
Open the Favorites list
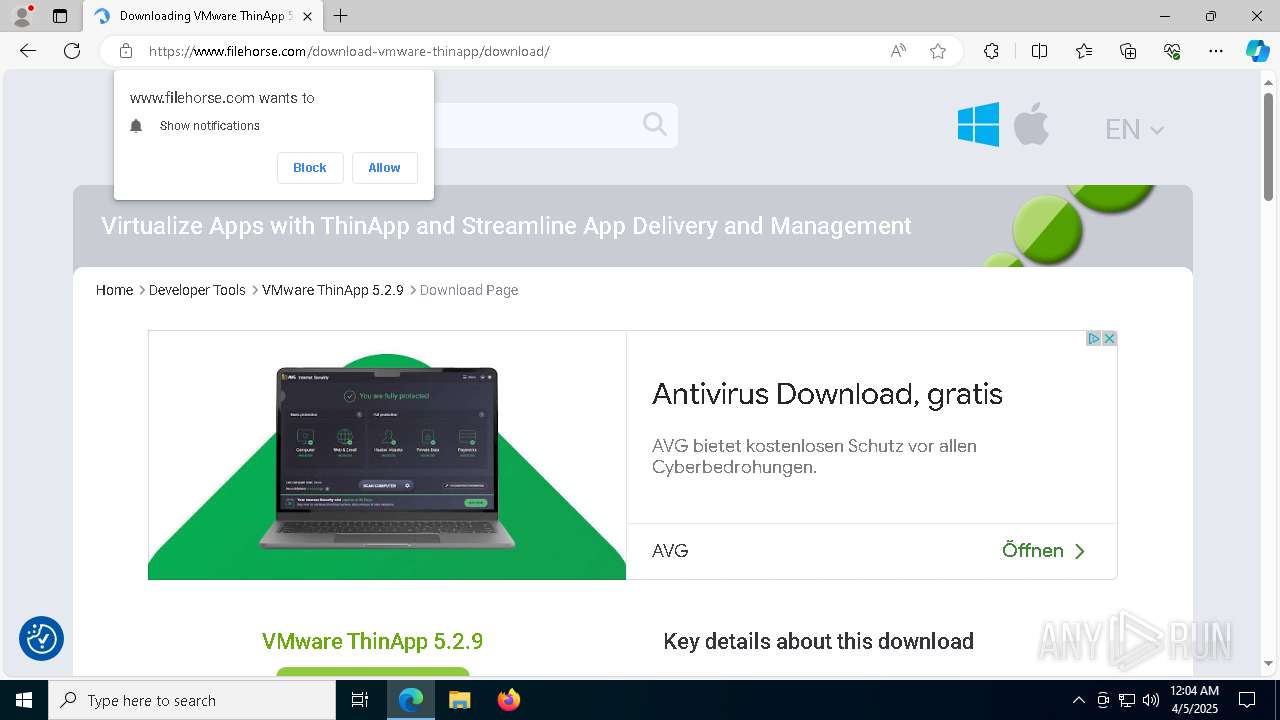pos(1084,51)
